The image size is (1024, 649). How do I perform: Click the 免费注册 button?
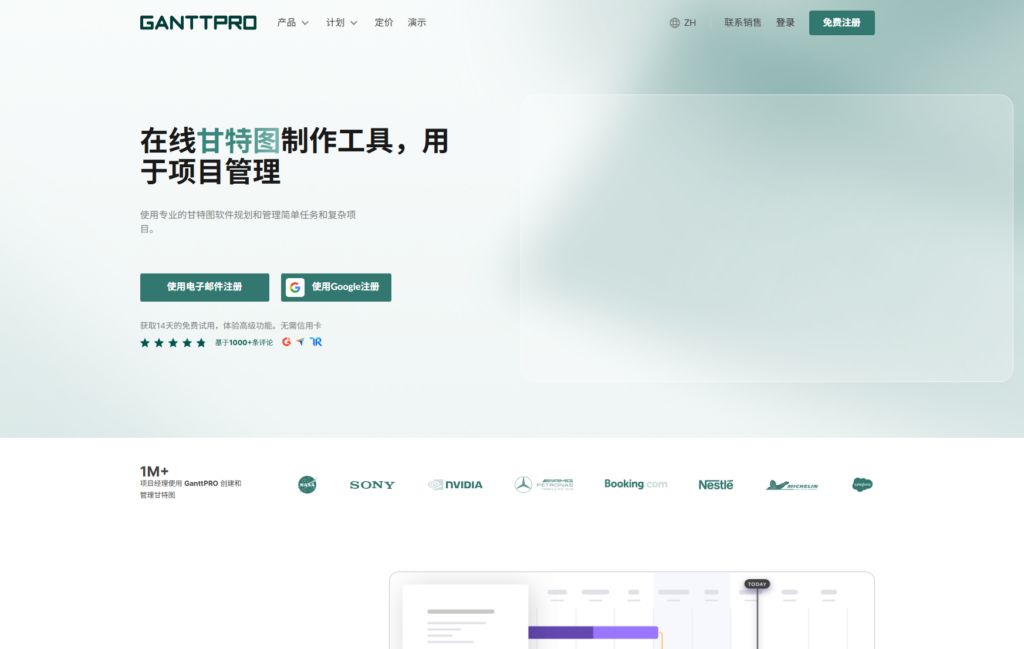(x=842, y=23)
